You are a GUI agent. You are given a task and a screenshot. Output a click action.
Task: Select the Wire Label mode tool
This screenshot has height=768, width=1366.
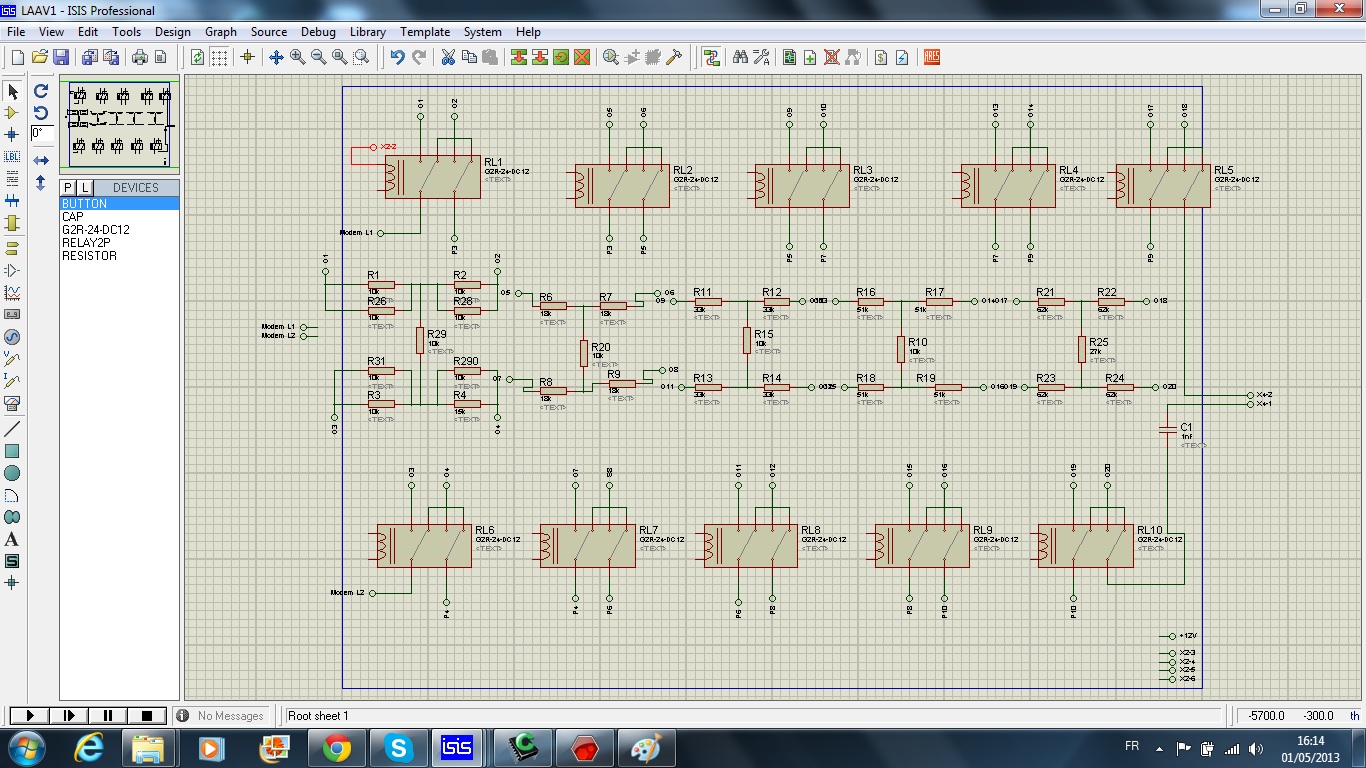(12, 157)
